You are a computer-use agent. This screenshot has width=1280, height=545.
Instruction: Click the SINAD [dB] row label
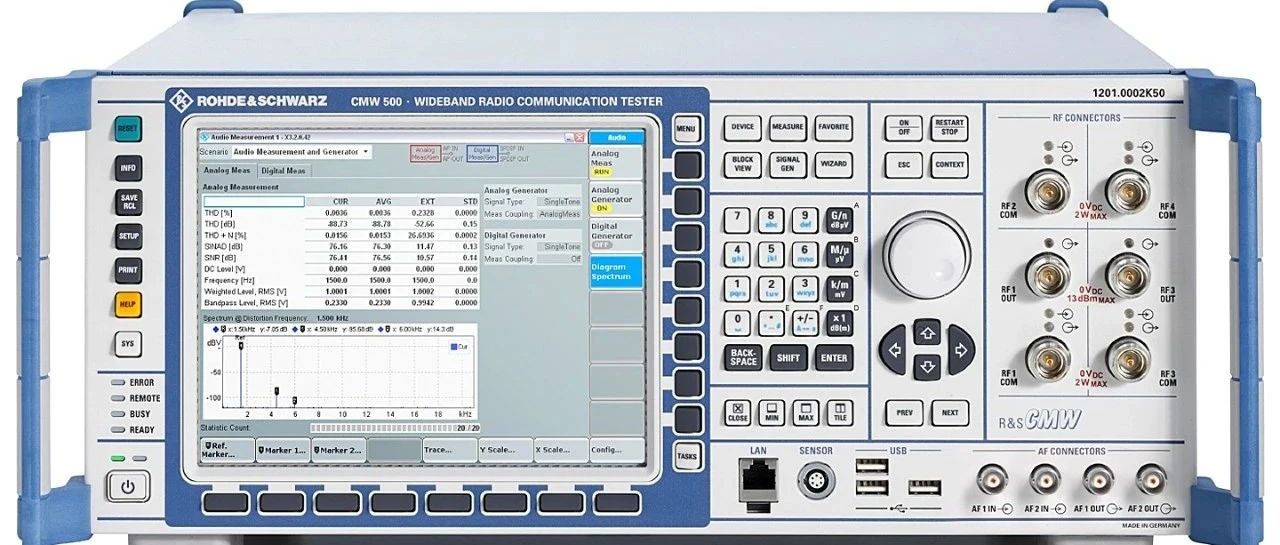point(223,246)
